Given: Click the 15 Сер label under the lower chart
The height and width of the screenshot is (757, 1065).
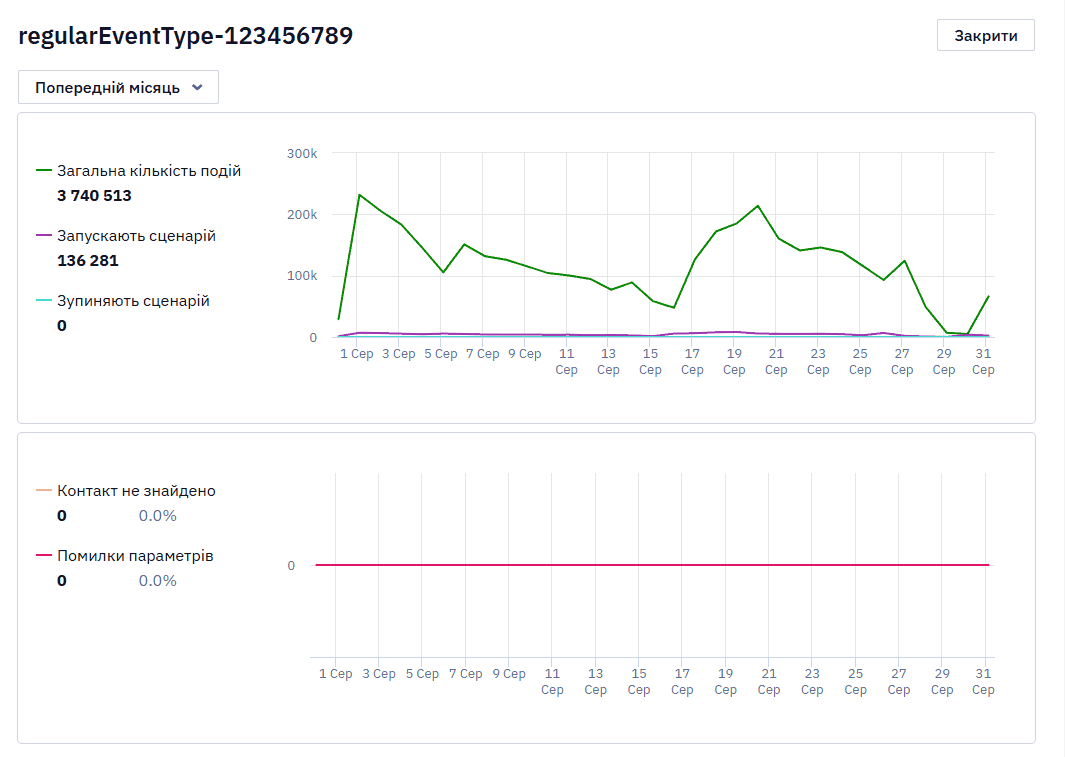Looking at the screenshot, I should pos(638,682).
